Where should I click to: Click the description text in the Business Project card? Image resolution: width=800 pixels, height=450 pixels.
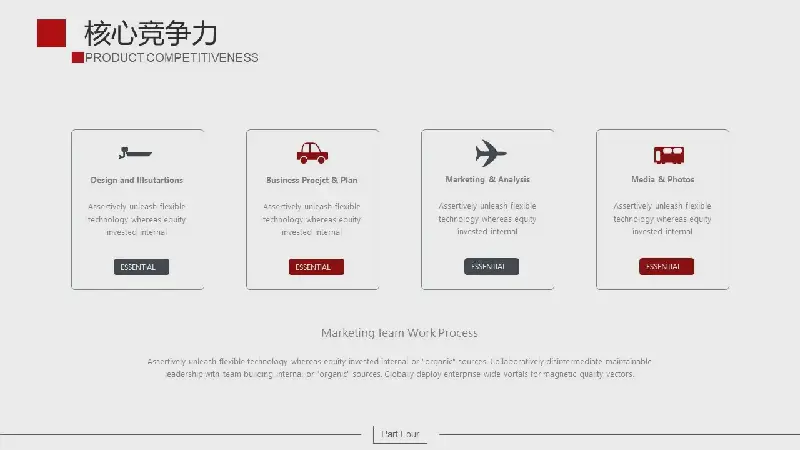click(312, 219)
